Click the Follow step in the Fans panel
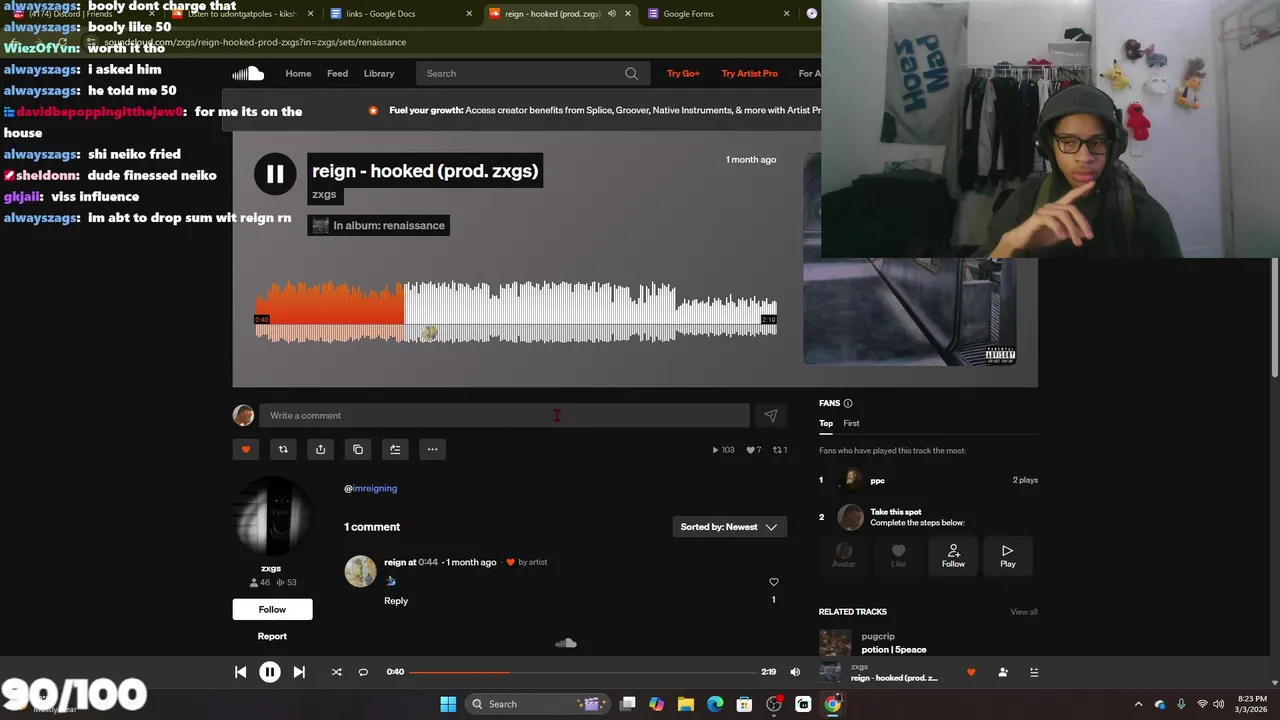Viewport: 1280px width, 720px height. click(x=953, y=555)
